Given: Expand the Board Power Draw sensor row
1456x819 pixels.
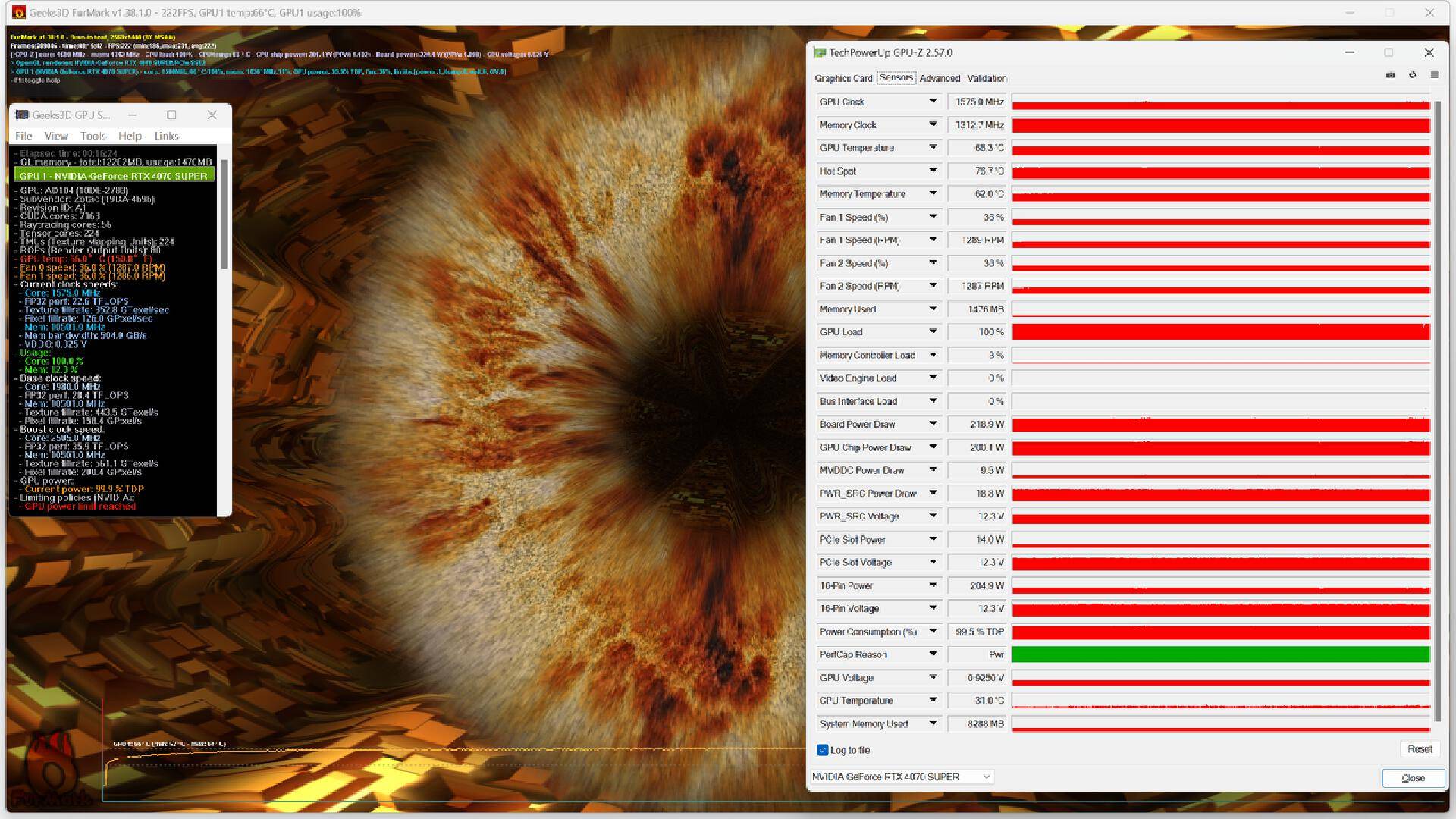Looking at the screenshot, I should (x=930, y=424).
